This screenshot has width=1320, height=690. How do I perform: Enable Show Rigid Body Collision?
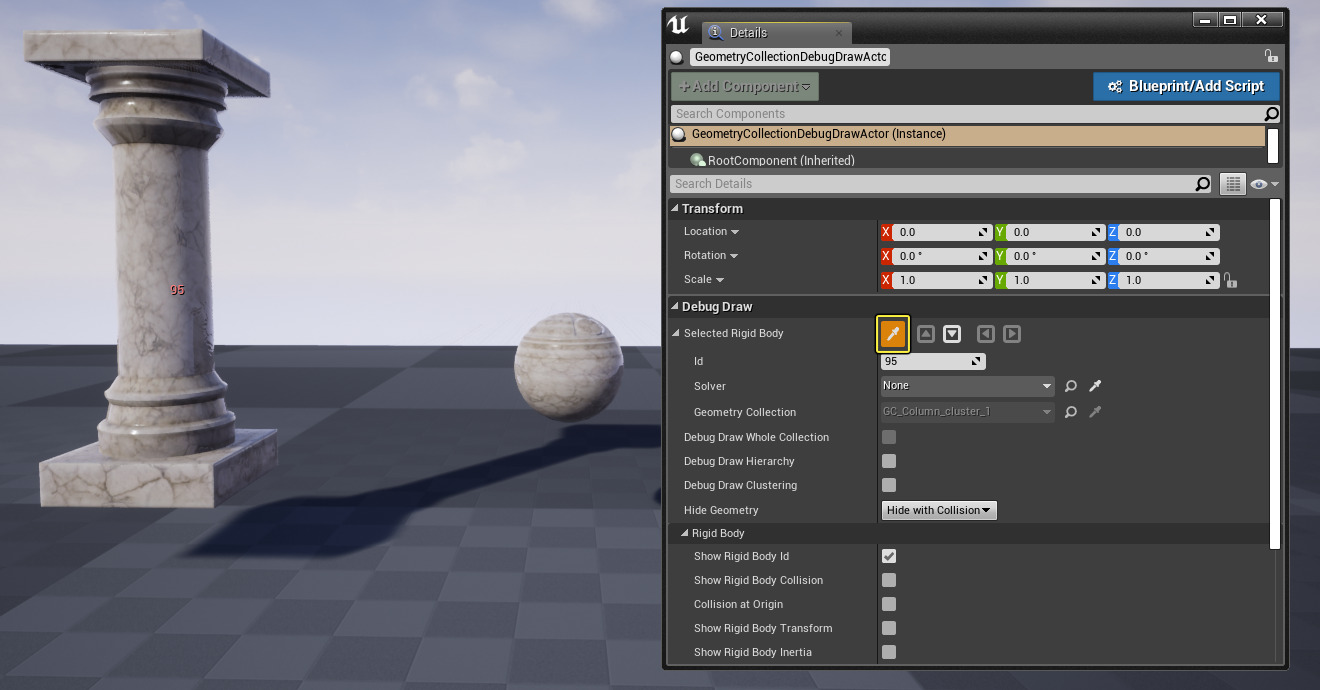[889, 580]
